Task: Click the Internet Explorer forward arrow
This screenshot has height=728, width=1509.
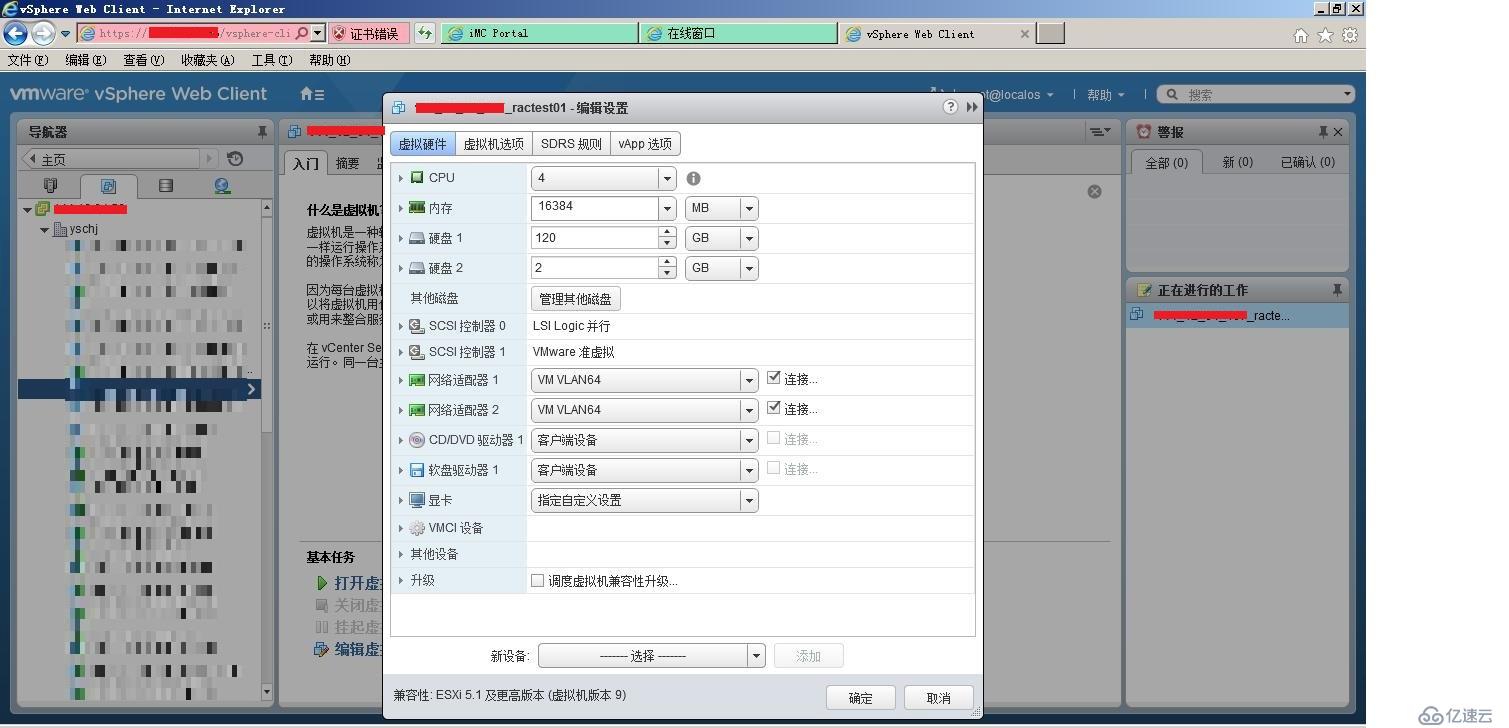Action: (x=42, y=33)
